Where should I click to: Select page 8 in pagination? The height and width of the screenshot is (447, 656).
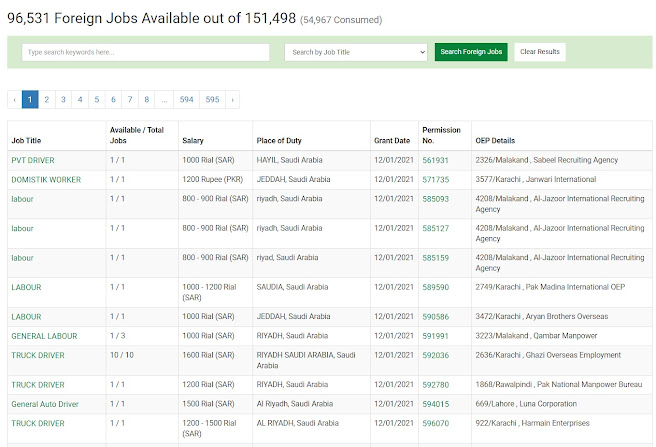pos(146,100)
